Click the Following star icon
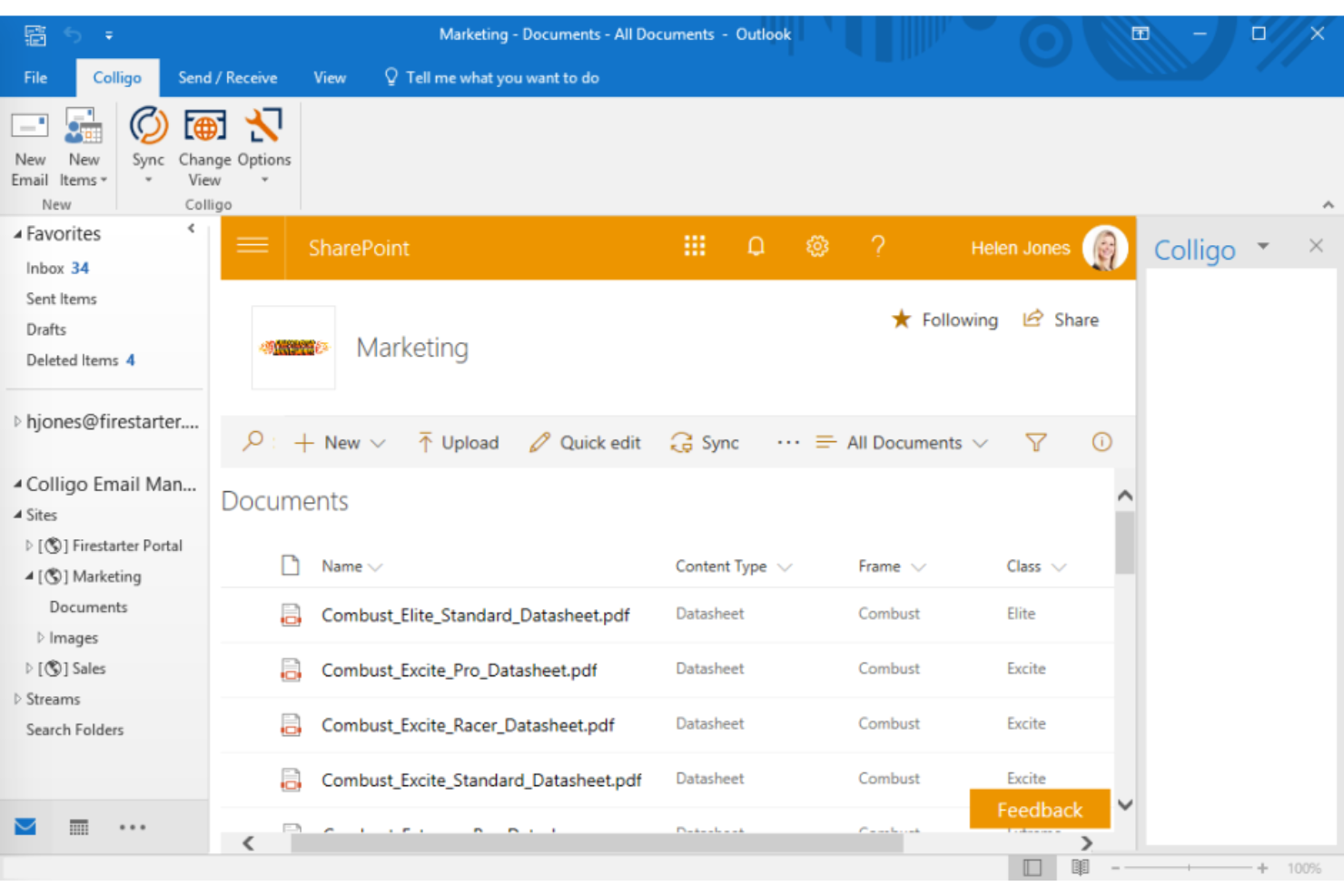1344x896 pixels. (x=901, y=319)
